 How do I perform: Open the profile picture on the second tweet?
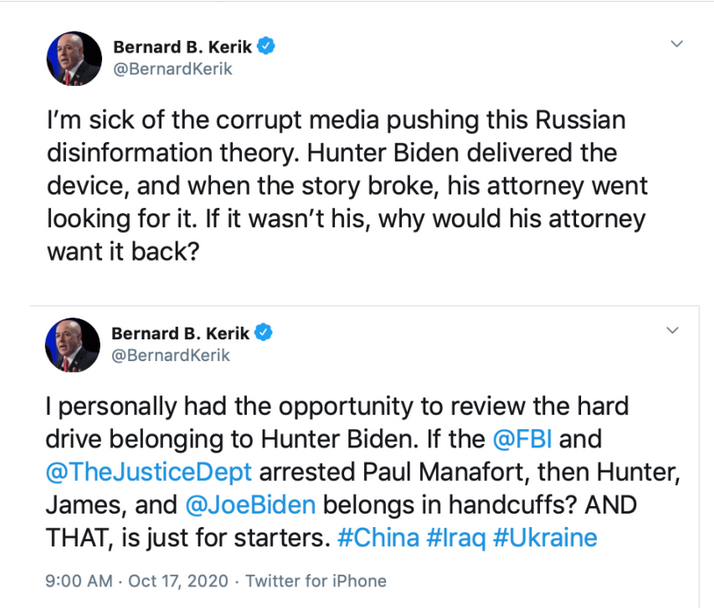(x=74, y=345)
